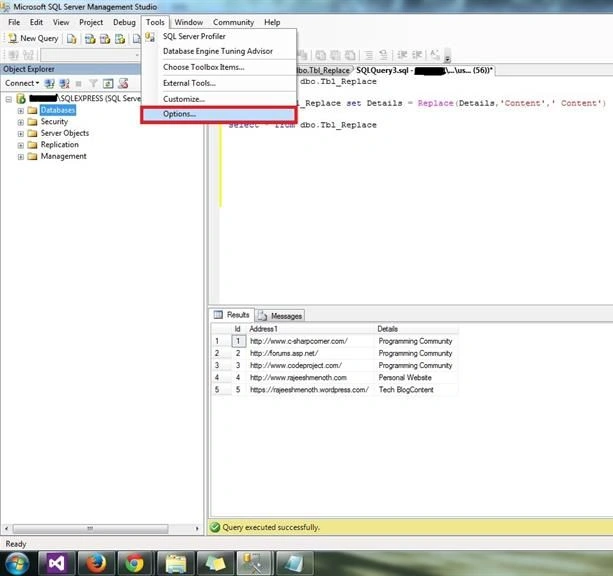Open the Connect dropdown in Object Explorer
This screenshot has height=576, width=613.
tap(22, 83)
